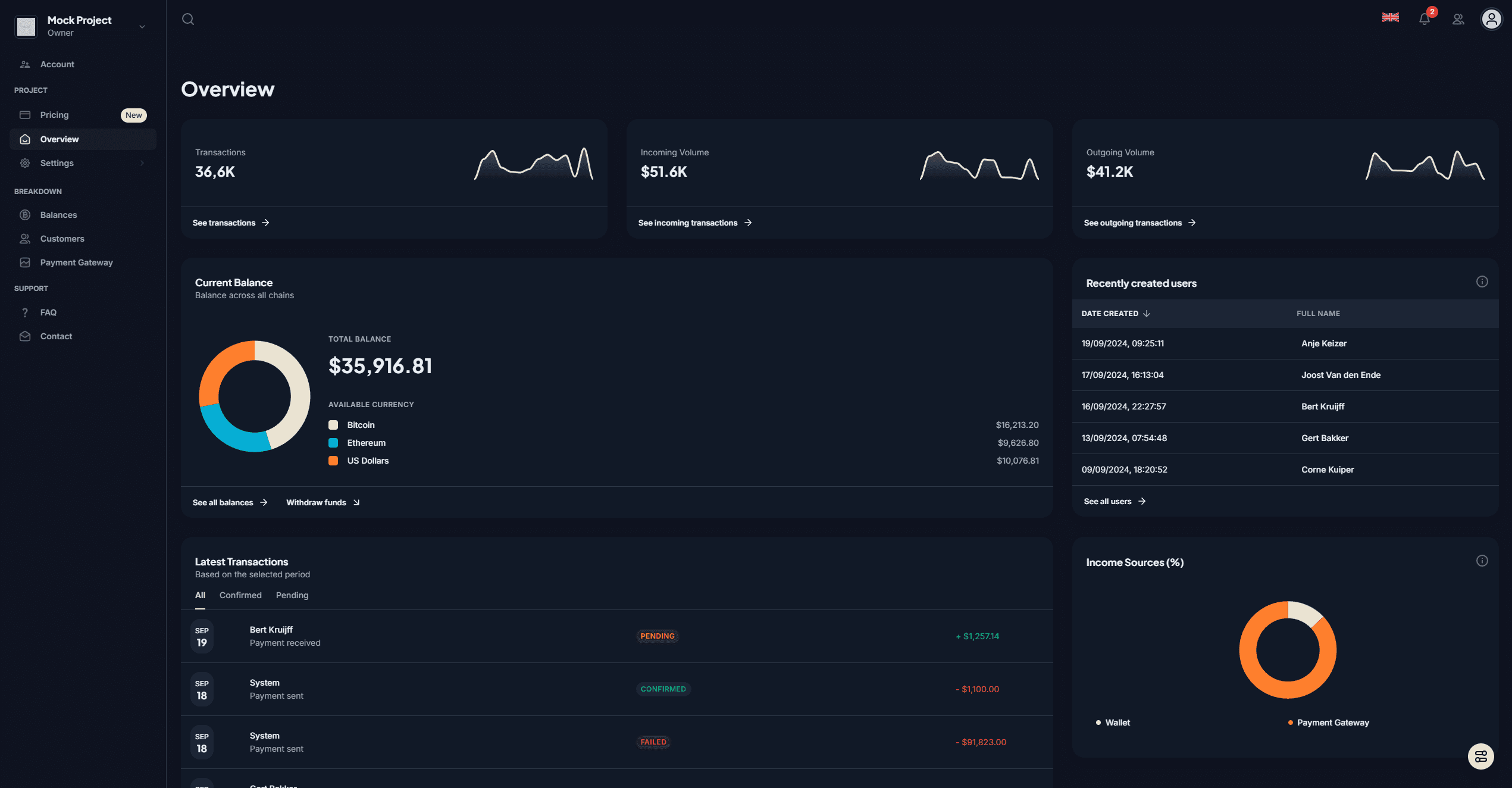1512x788 pixels.
Task: Expand the Mock Project switcher chevron
Action: pyautogui.click(x=142, y=26)
